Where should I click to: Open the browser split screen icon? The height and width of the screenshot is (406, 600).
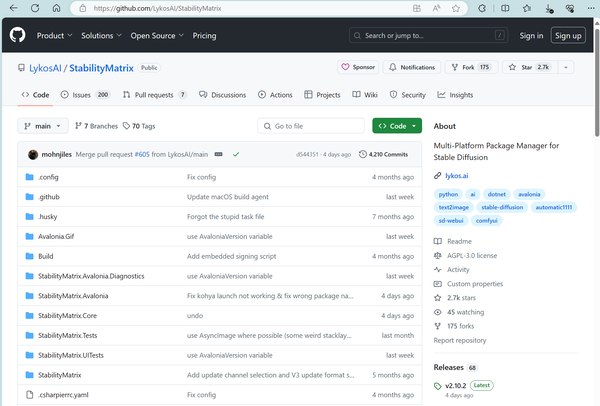tap(505, 8)
